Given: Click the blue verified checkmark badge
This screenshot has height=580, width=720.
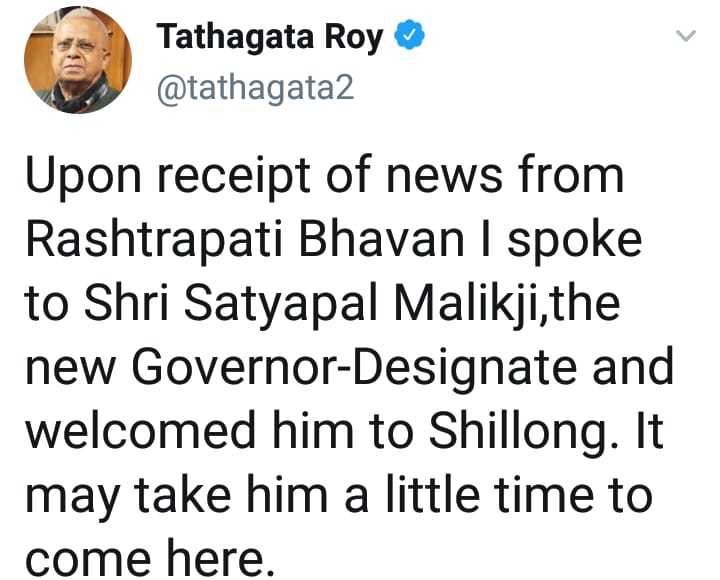Looking at the screenshot, I should [x=410, y=35].
